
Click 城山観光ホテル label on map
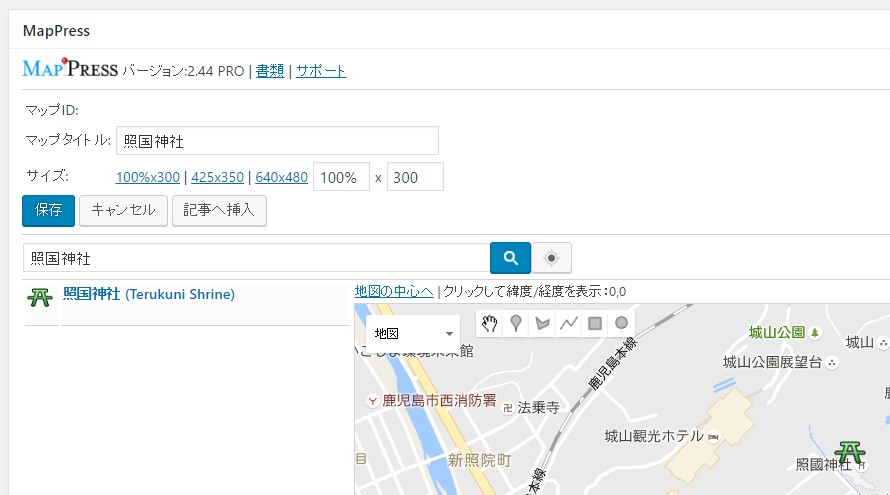coord(654,436)
